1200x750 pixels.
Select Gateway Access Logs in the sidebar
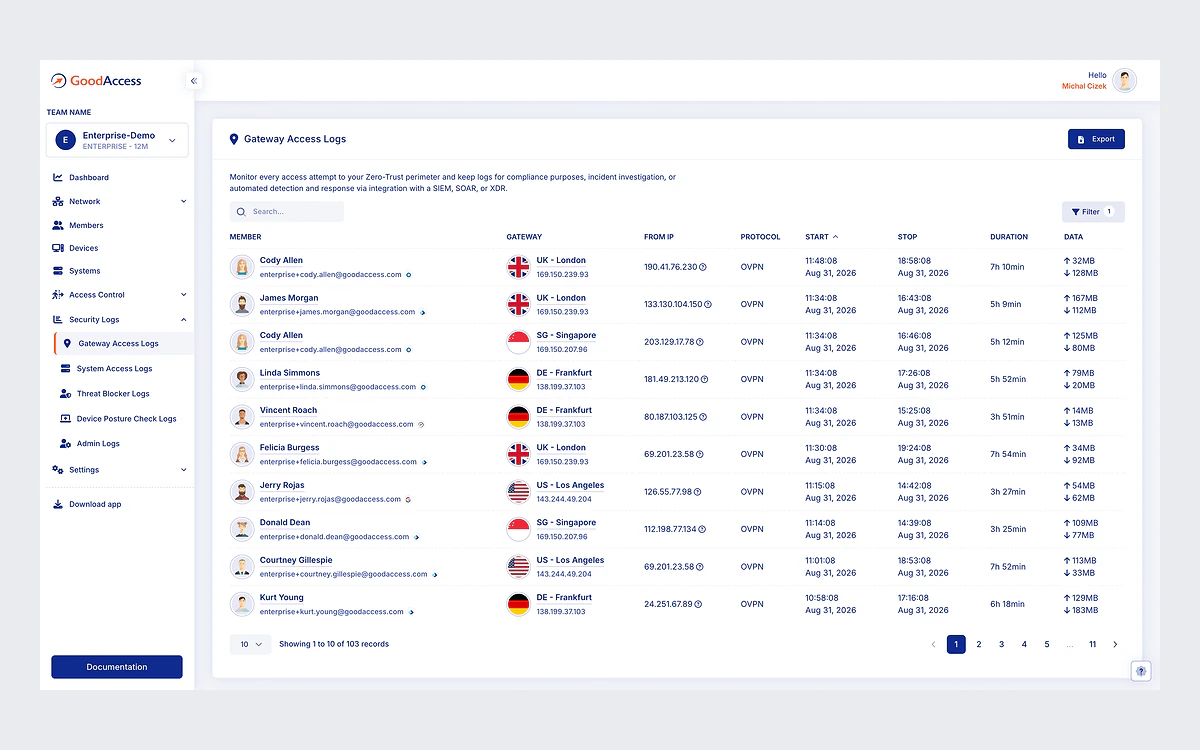click(123, 344)
